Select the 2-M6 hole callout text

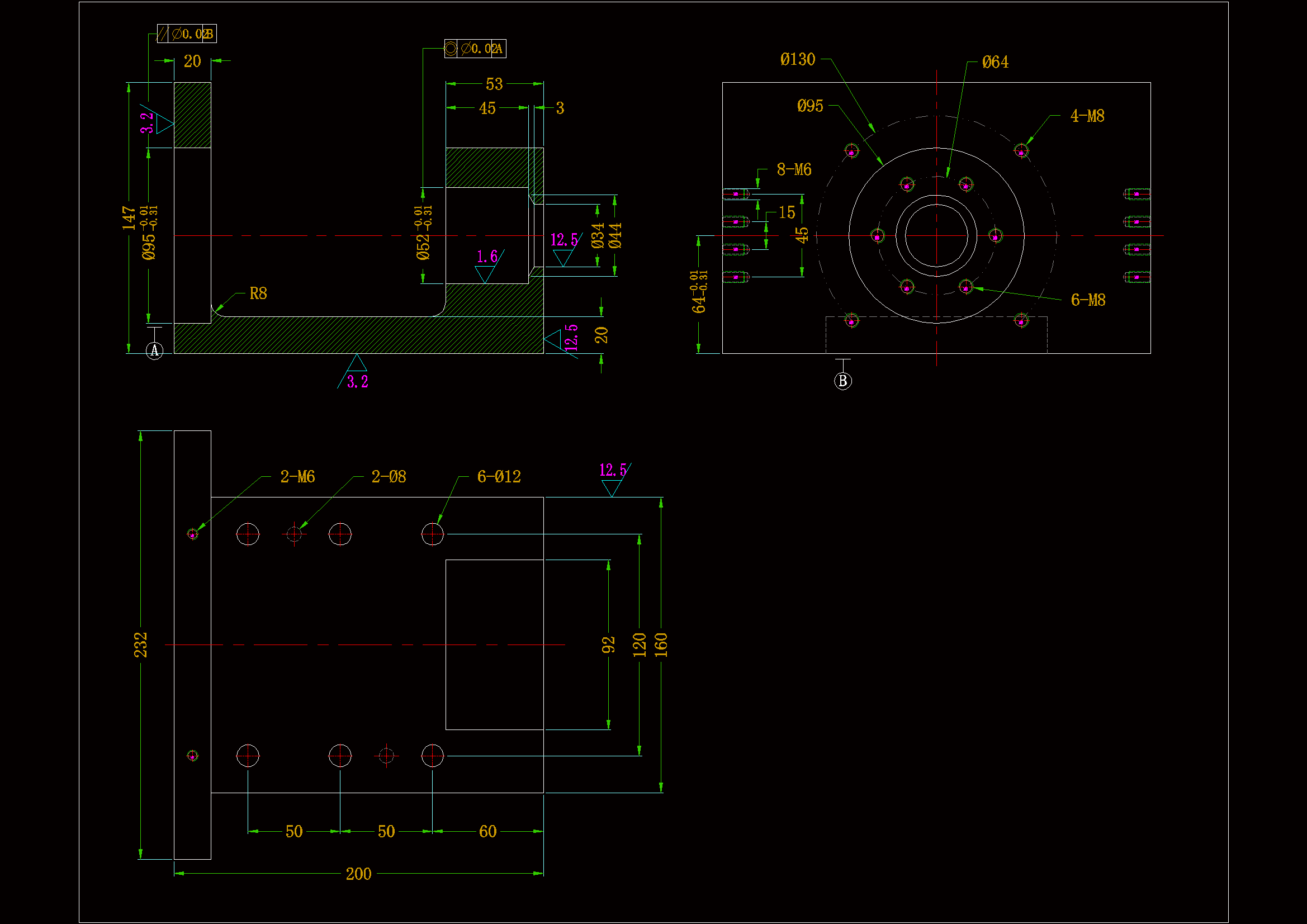pyautogui.click(x=297, y=476)
